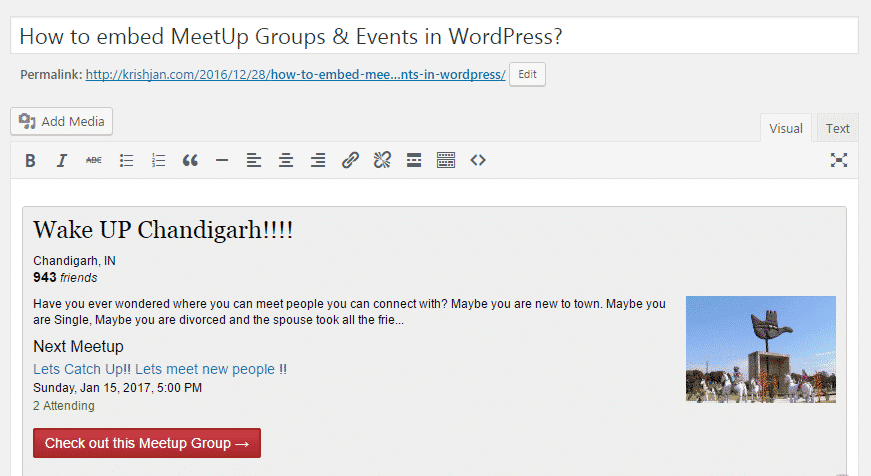Click Check out this Meetup Group button
This screenshot has width=871, height=476.
tap(147, 443)
